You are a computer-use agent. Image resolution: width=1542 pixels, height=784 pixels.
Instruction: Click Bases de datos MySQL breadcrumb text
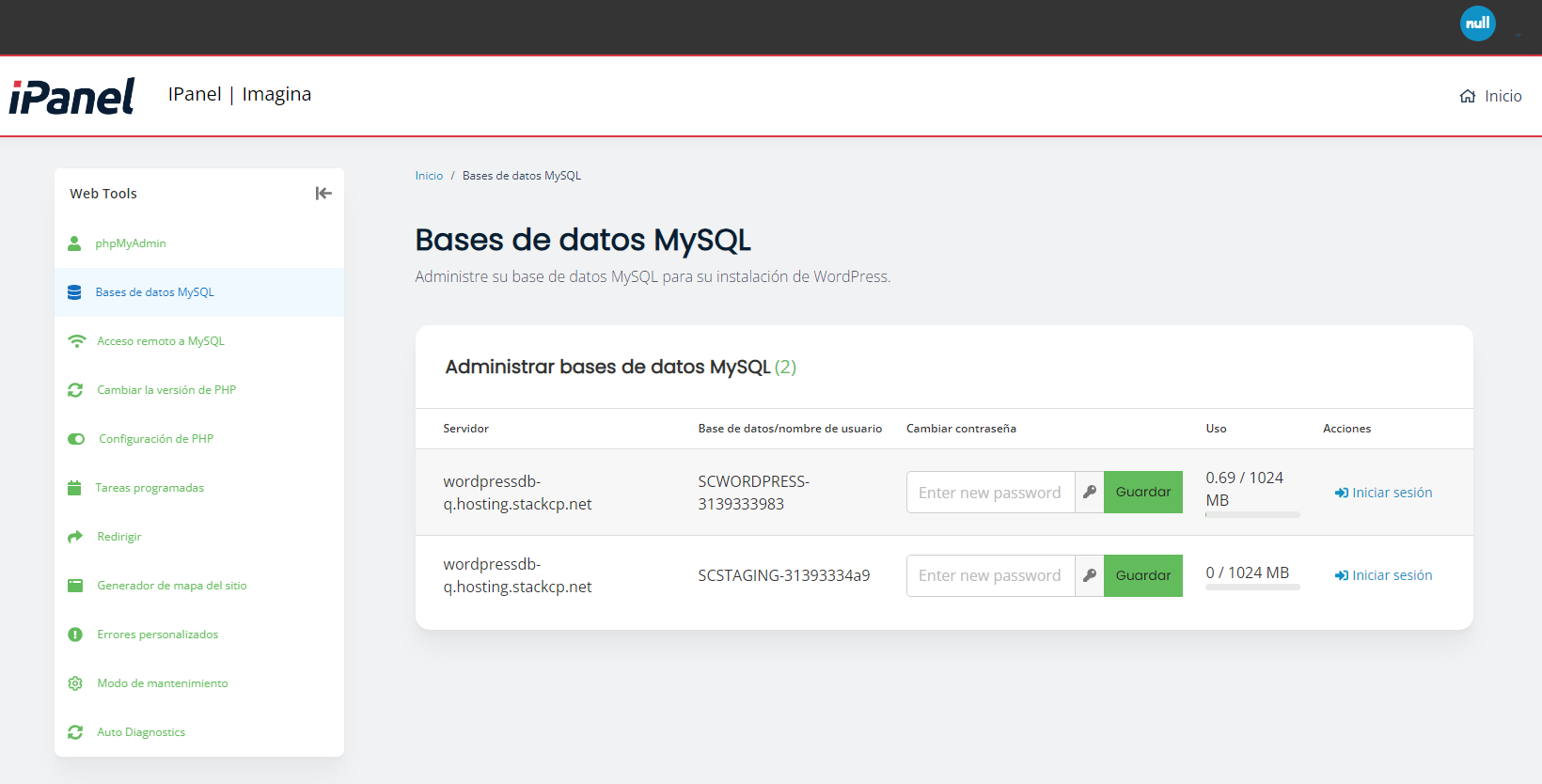click(522, 176)
